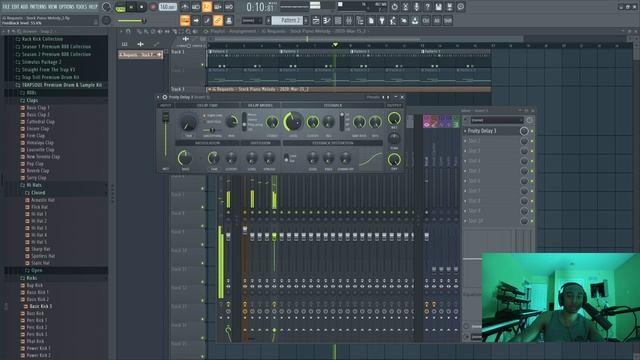Collapse the Hi Hats folder
This screenshot has width=640, height=360.
[33, 185]
